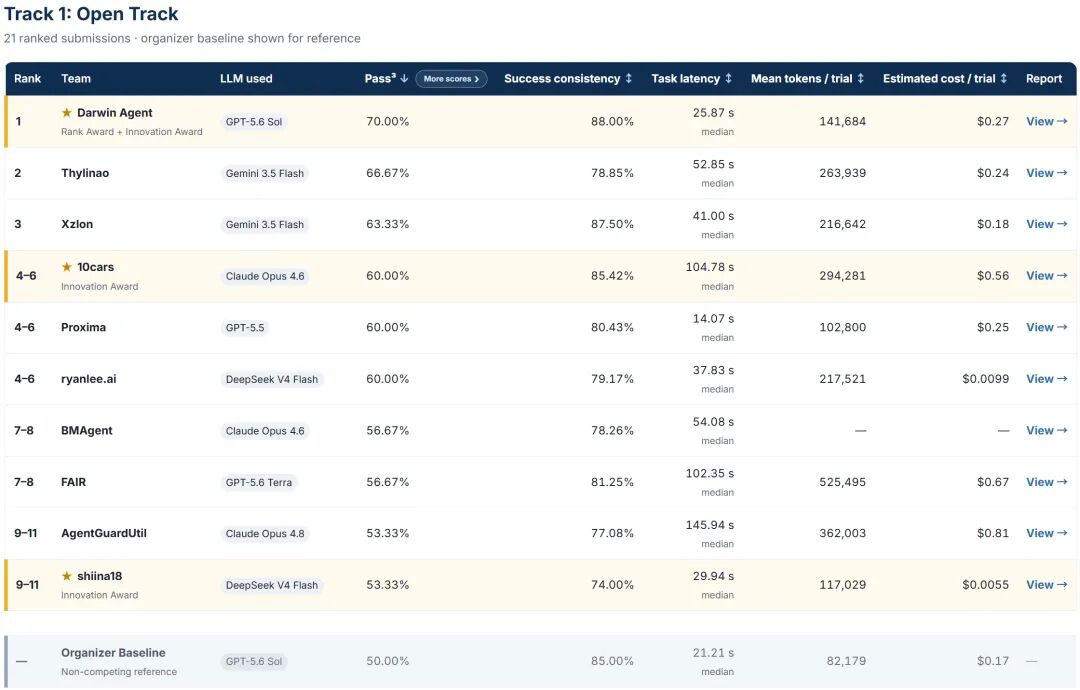
Task: Open the FAIR report link
Action: pos(1046,482)
